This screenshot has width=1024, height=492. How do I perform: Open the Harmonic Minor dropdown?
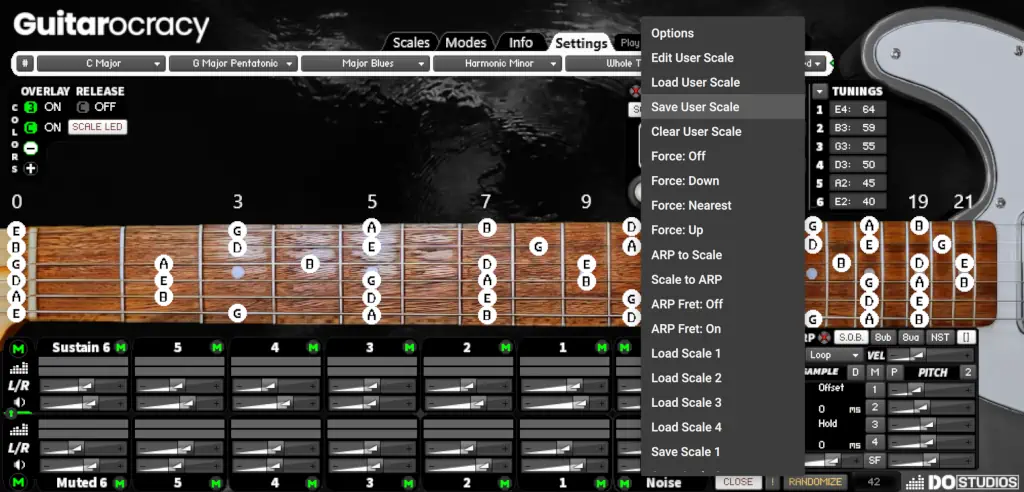(x=497, y=63)
